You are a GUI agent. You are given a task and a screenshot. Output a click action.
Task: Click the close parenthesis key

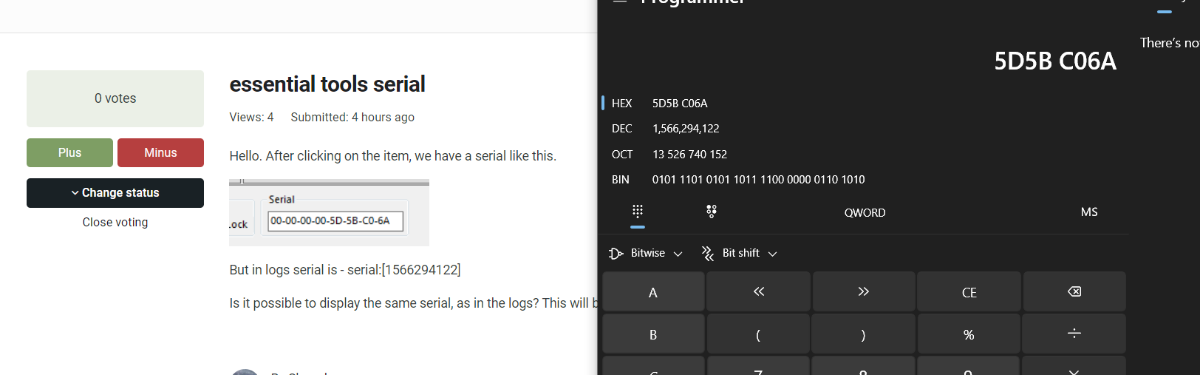863,334
